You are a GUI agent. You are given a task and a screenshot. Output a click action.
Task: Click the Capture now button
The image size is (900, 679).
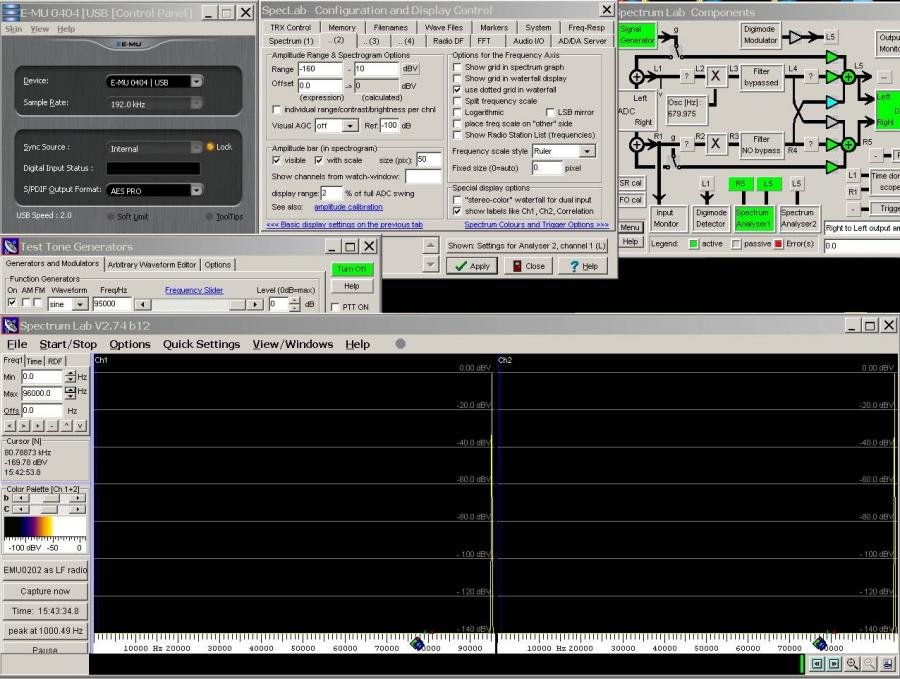[x=44, y=591]
